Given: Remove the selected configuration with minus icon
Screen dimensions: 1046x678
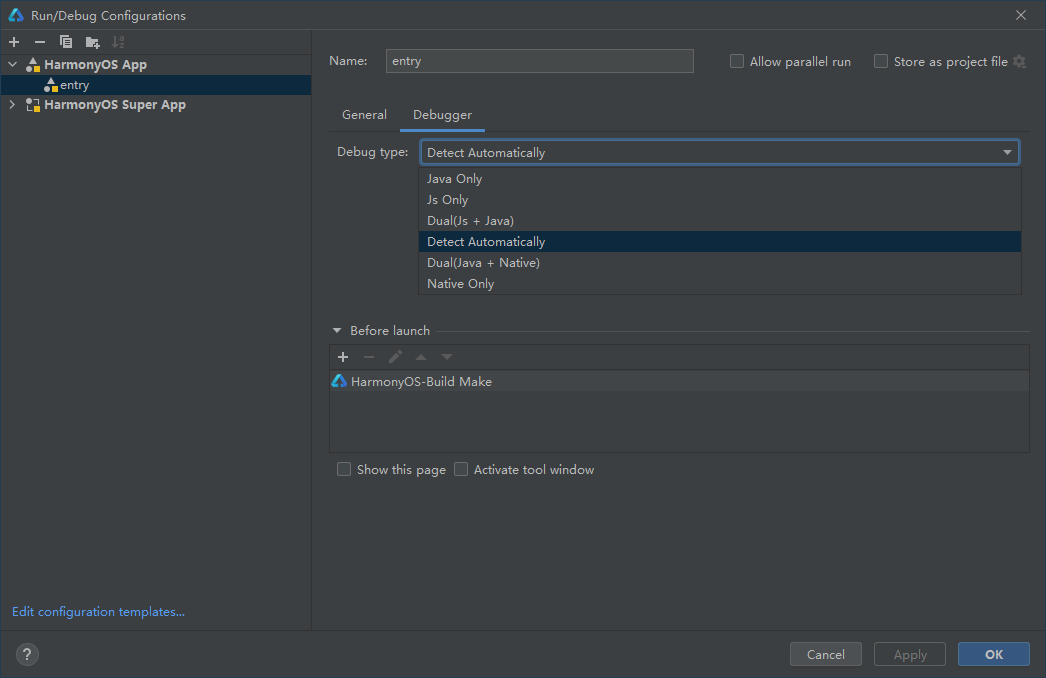Looking at the screenshot, I should point(40,42).
